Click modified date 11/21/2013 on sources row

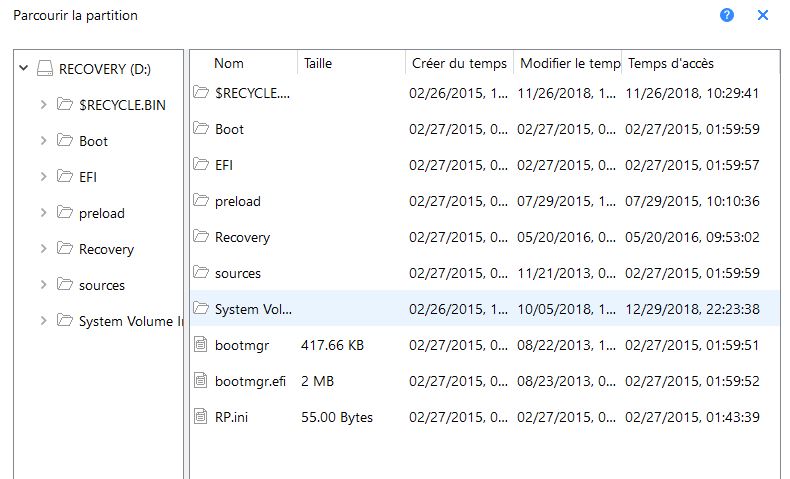click(x=566, y=273)
